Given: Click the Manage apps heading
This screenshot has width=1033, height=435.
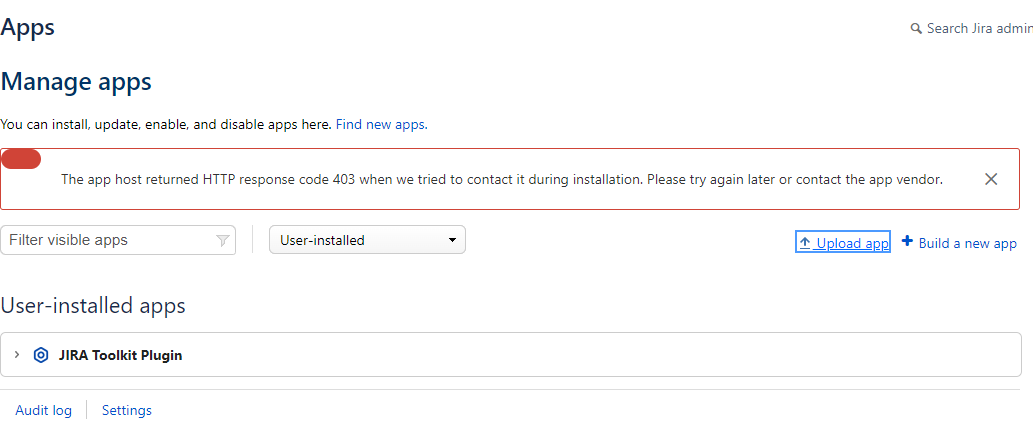Looking at the screenshot, I should point(76,82).
